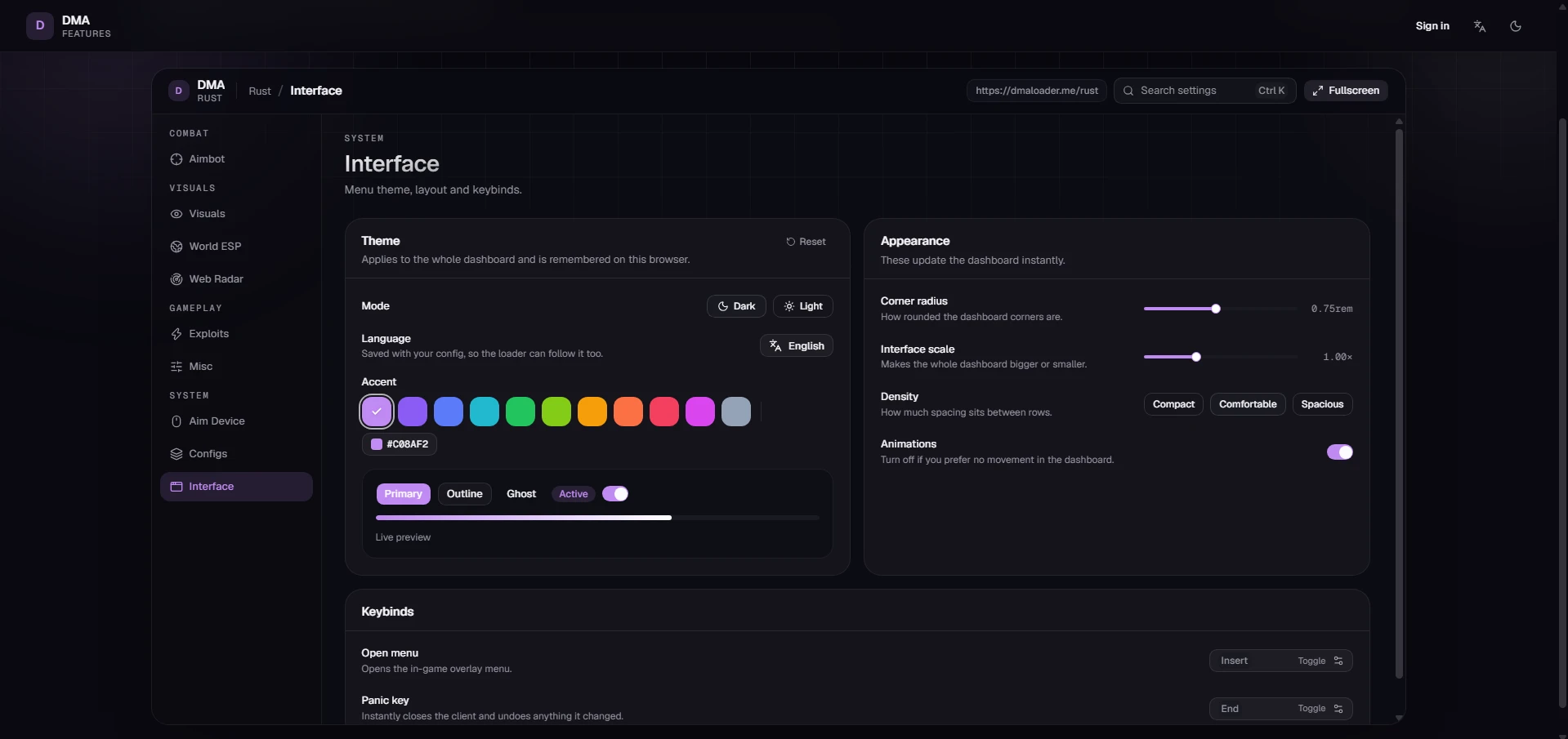
Task: Click the Primary preview button
Action: (x=403, y=494)
